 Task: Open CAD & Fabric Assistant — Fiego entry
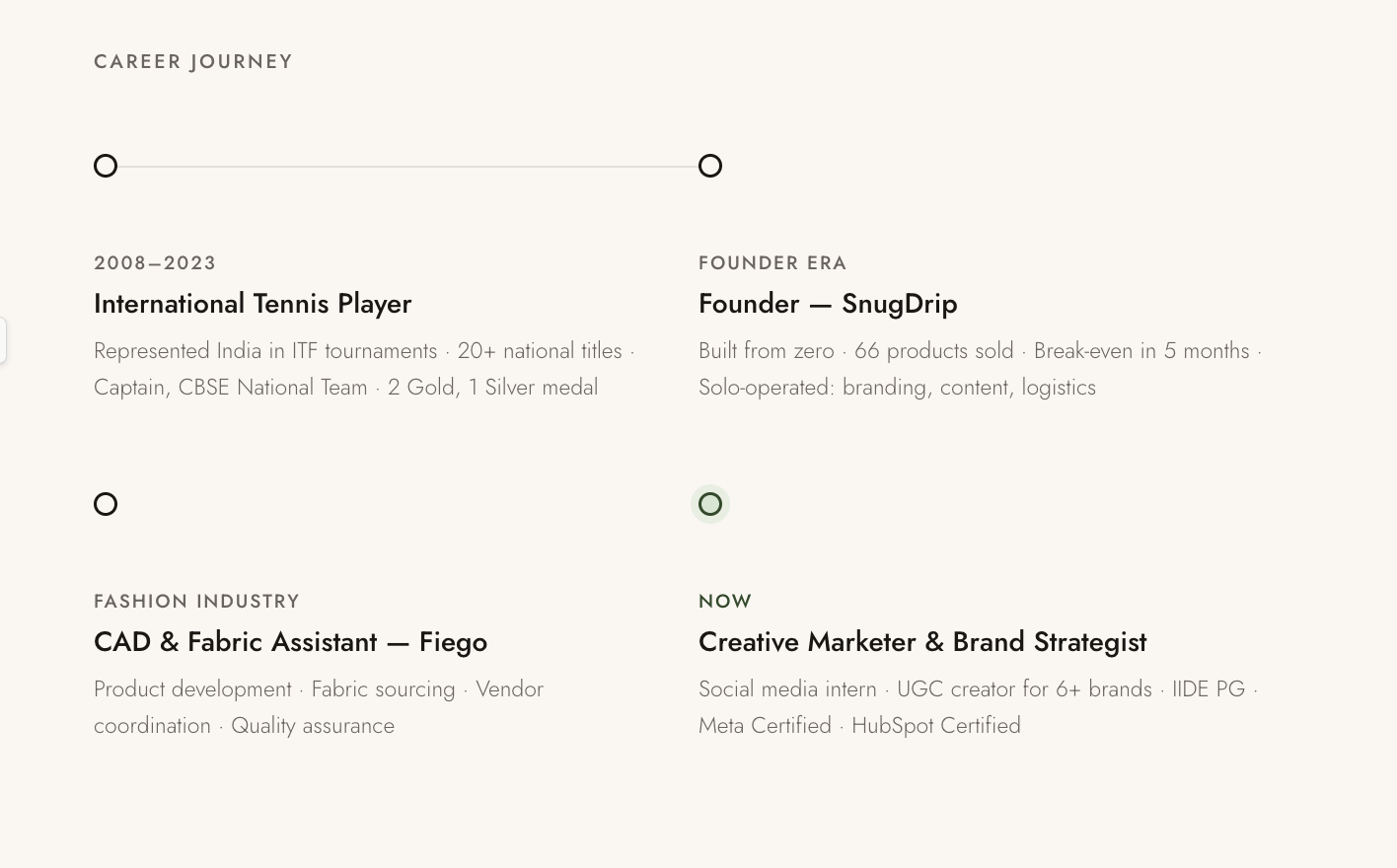[290, 642]
